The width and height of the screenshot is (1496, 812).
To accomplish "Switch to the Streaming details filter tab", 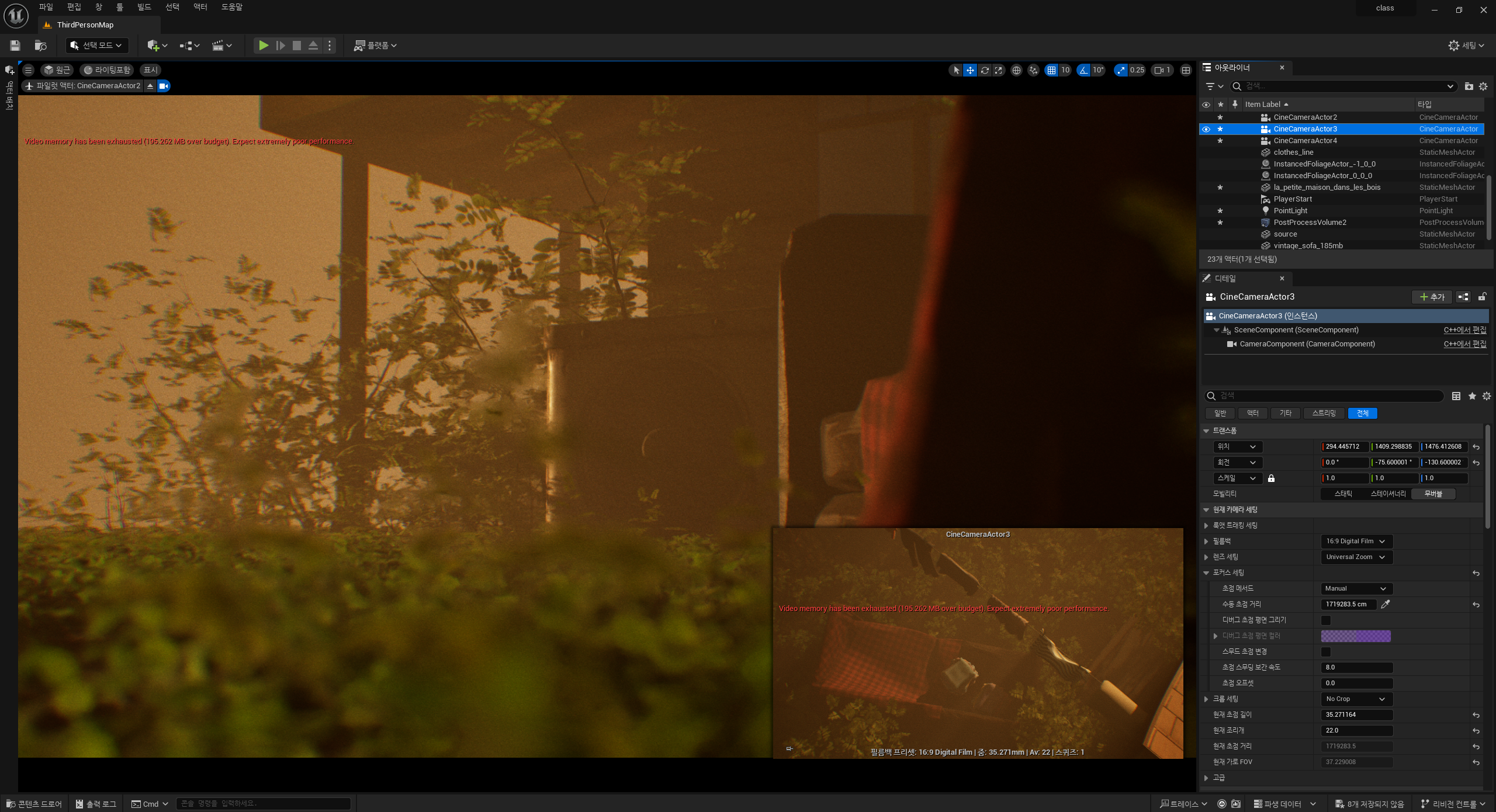I will 1324,414.
